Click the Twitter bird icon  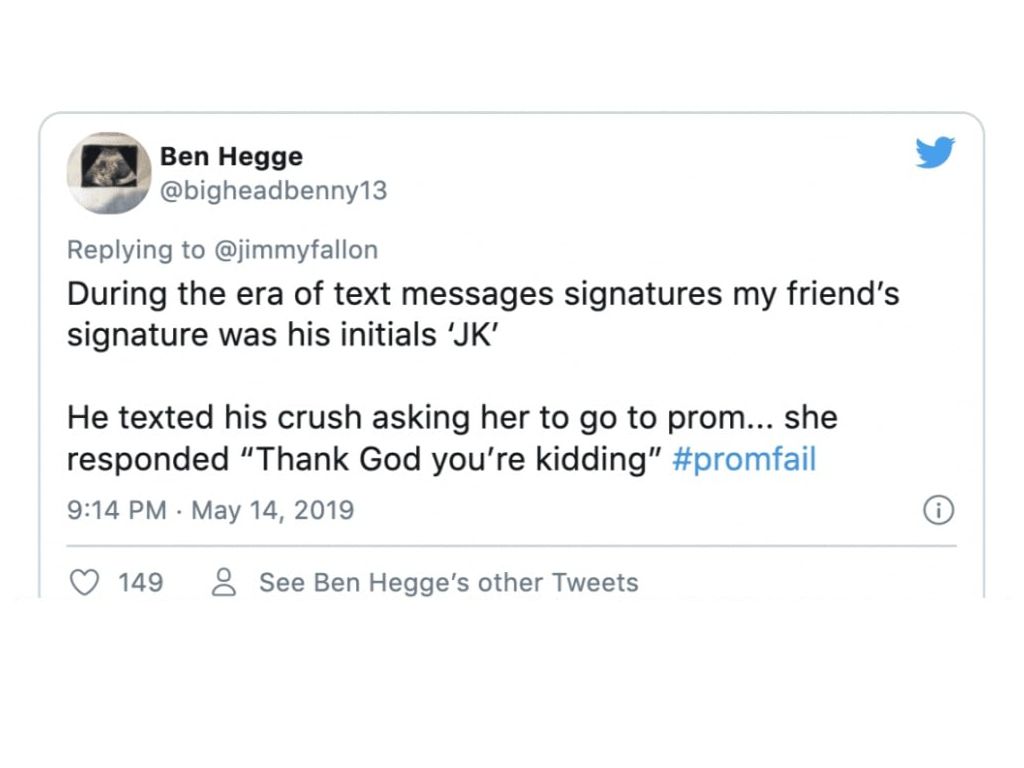936,153
